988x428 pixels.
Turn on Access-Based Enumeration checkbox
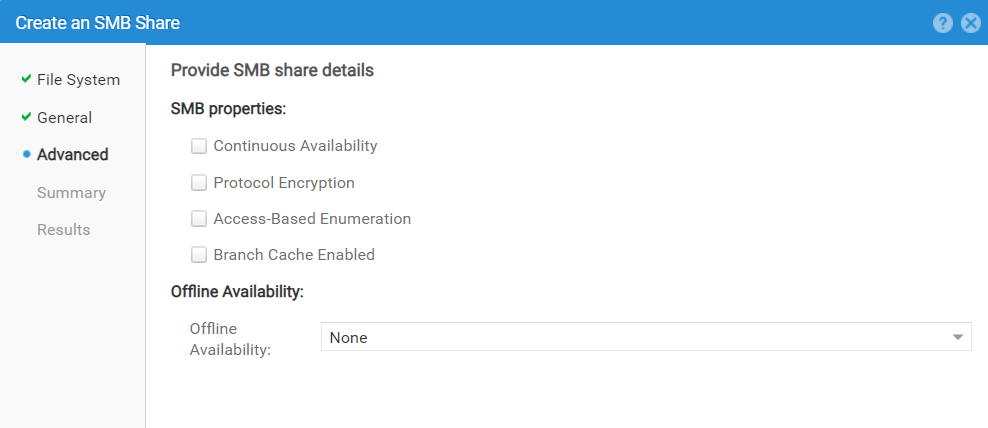199,219
